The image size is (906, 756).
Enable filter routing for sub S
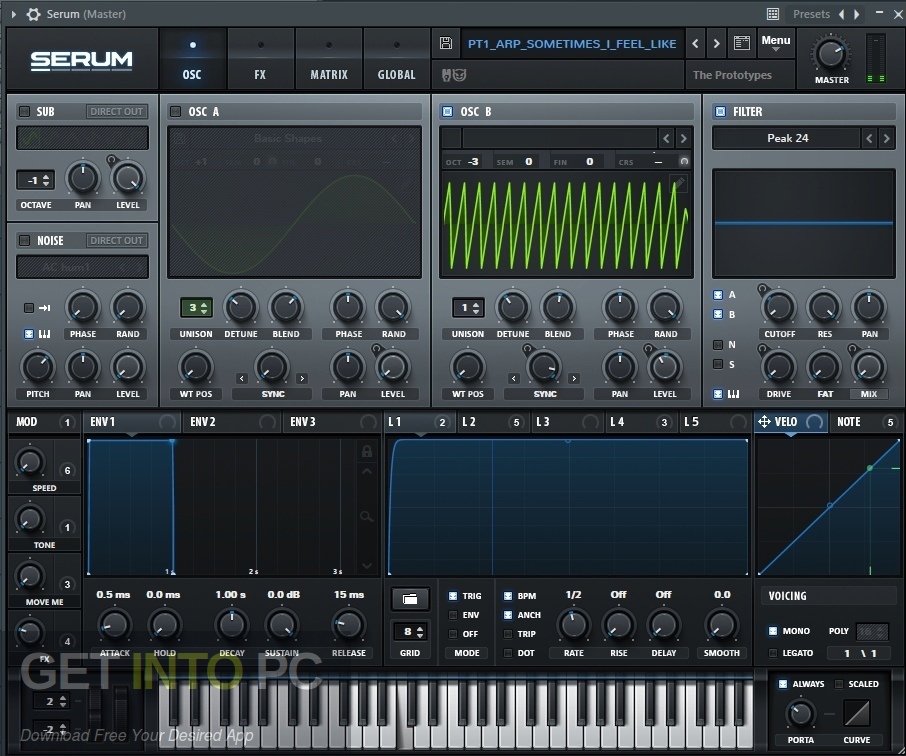(718, 364)
